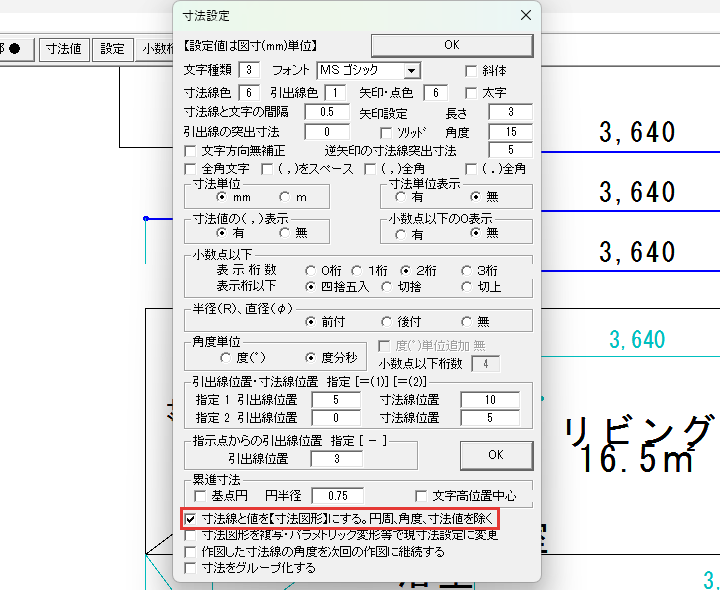Select 切上 rounding option
The image size is (720, 590).
click(467, 287)
